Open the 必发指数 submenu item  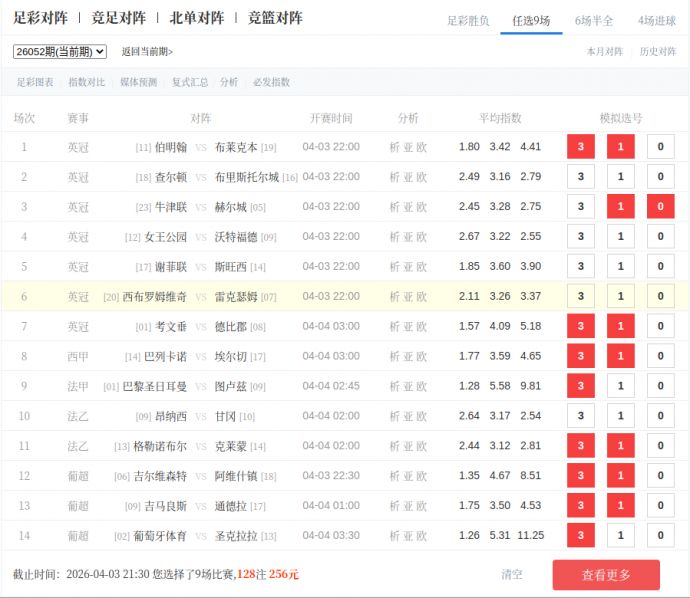pos(271,82)
